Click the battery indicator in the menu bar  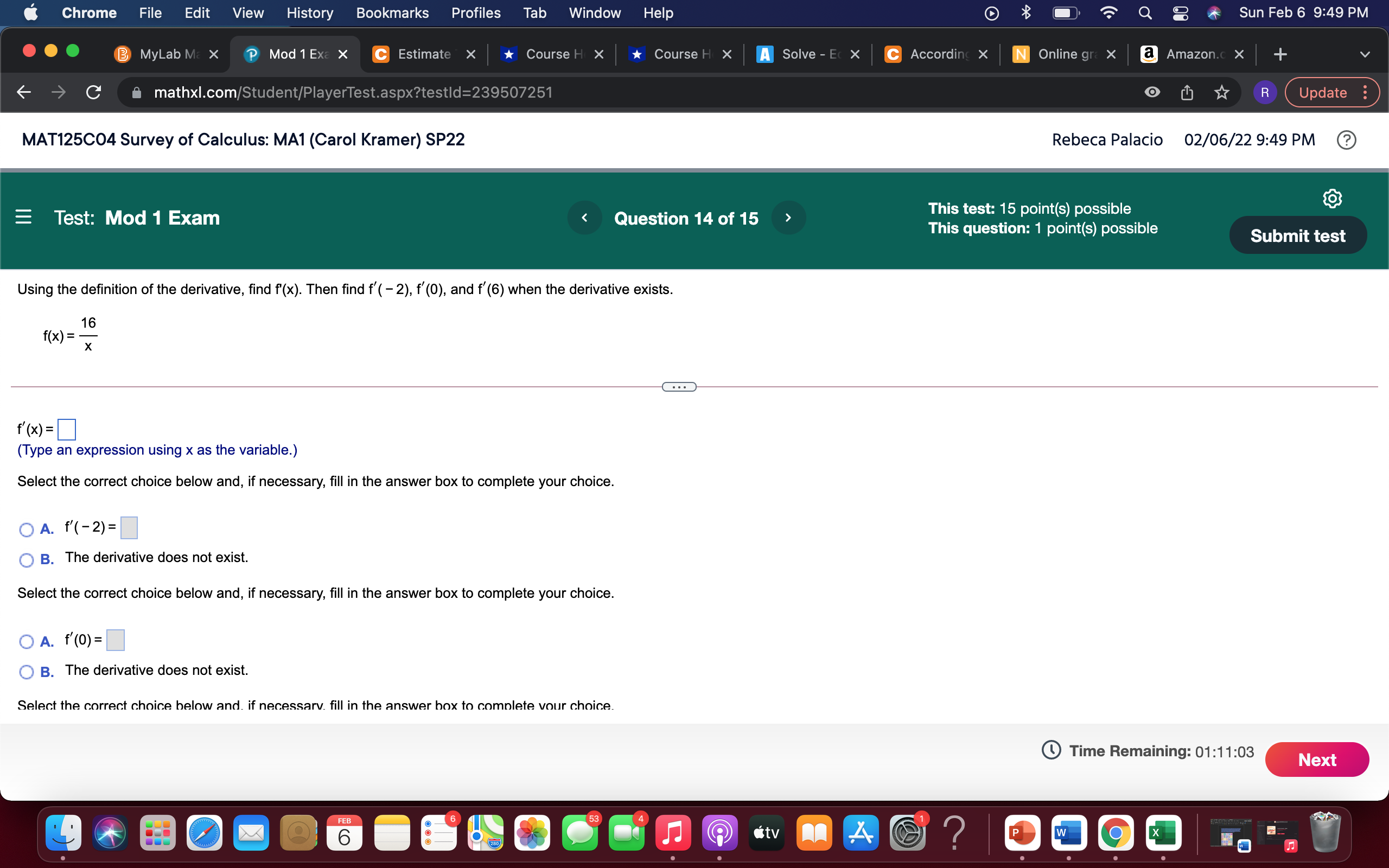[1065, 12]
